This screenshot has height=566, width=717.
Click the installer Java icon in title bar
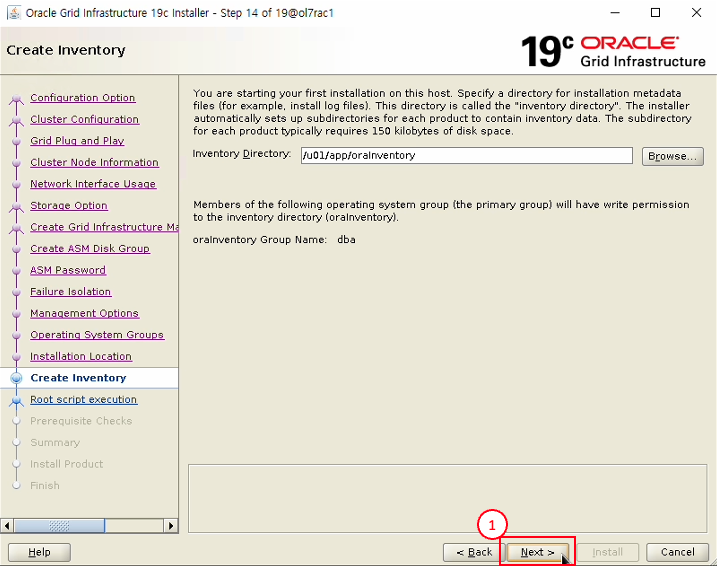[x=14, y=13]
